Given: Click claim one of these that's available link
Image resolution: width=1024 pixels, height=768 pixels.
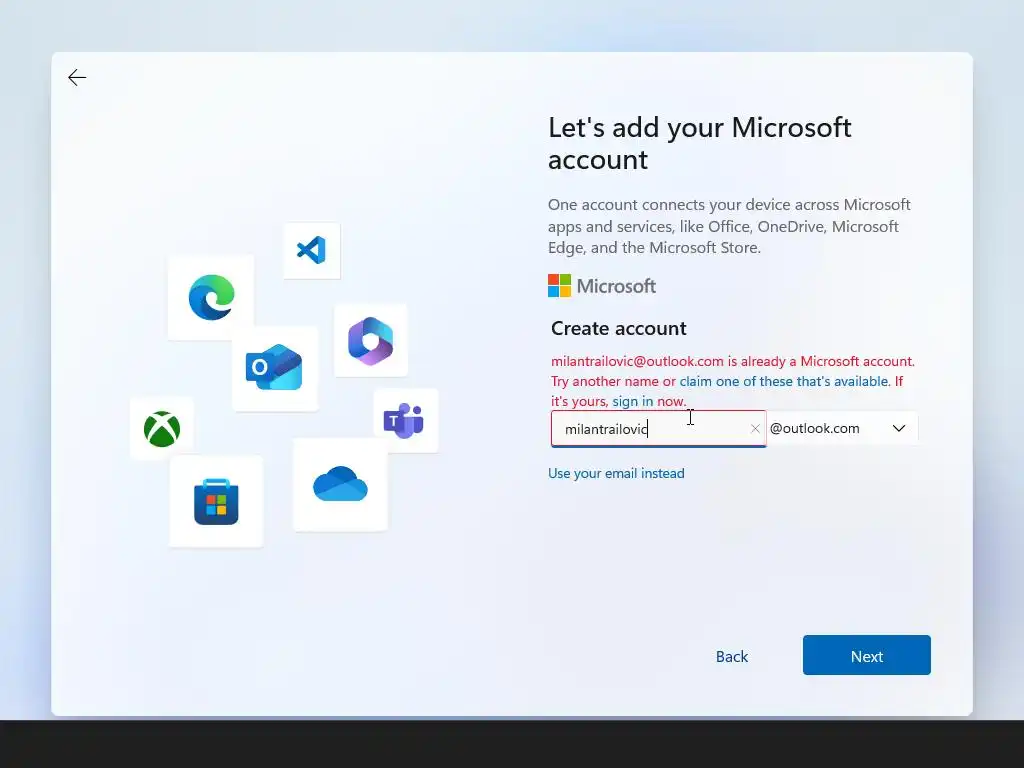Looking at the screenshot, I should [784, 381].
